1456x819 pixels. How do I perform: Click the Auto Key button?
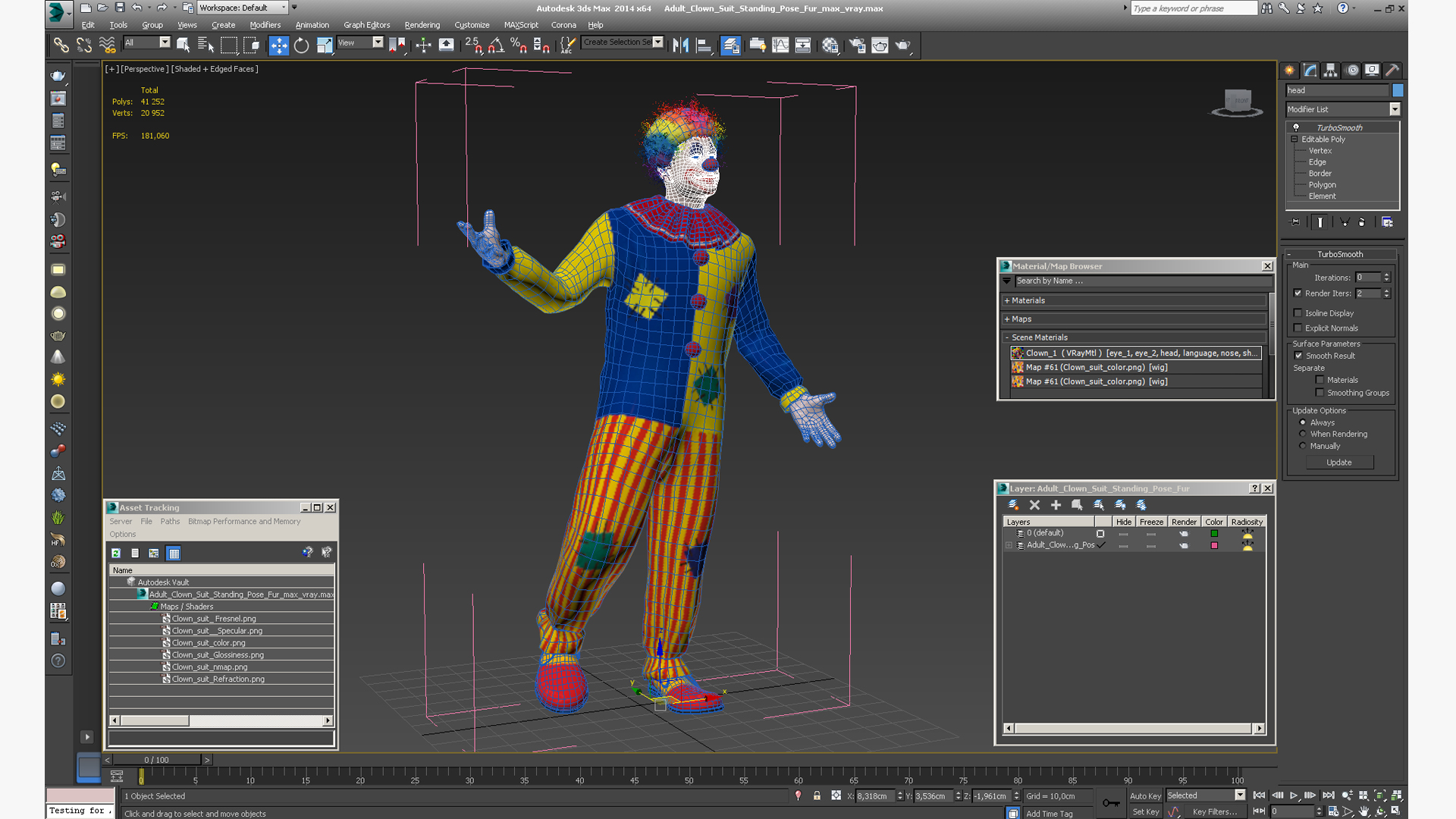click(x=1145, y=795)
